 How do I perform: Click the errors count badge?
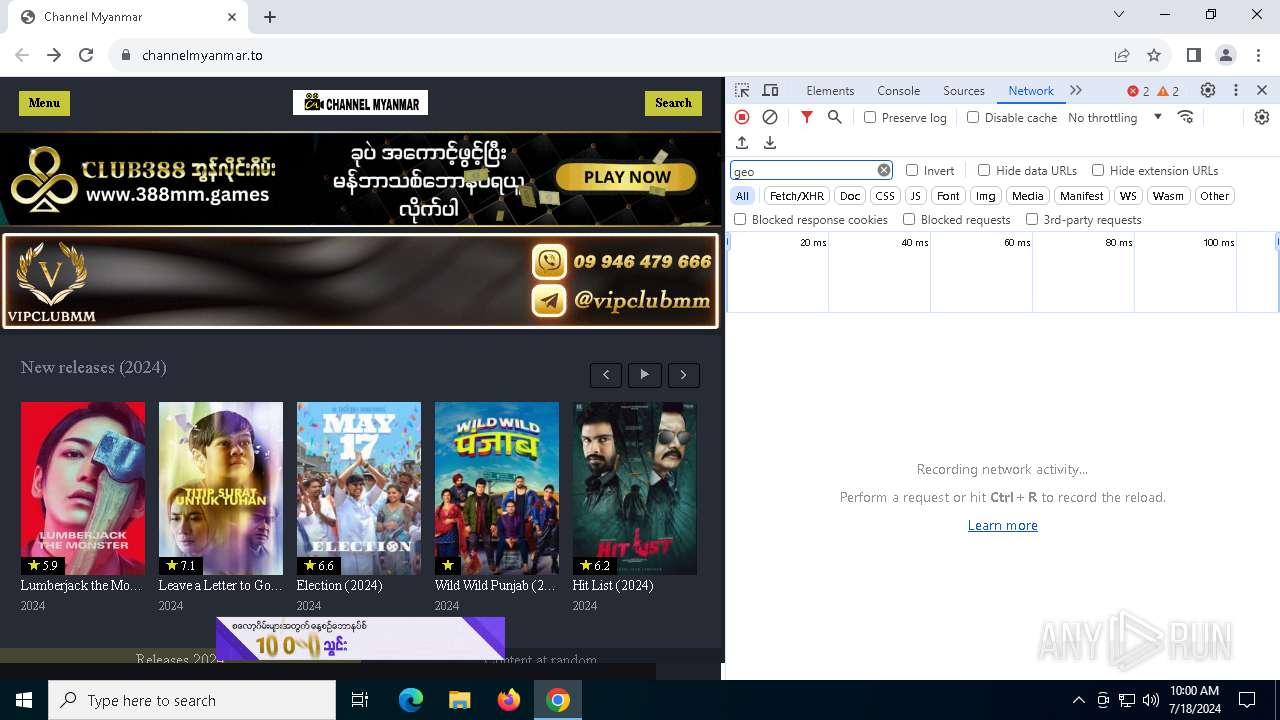pyautogui.click(x=1138, y=91)
